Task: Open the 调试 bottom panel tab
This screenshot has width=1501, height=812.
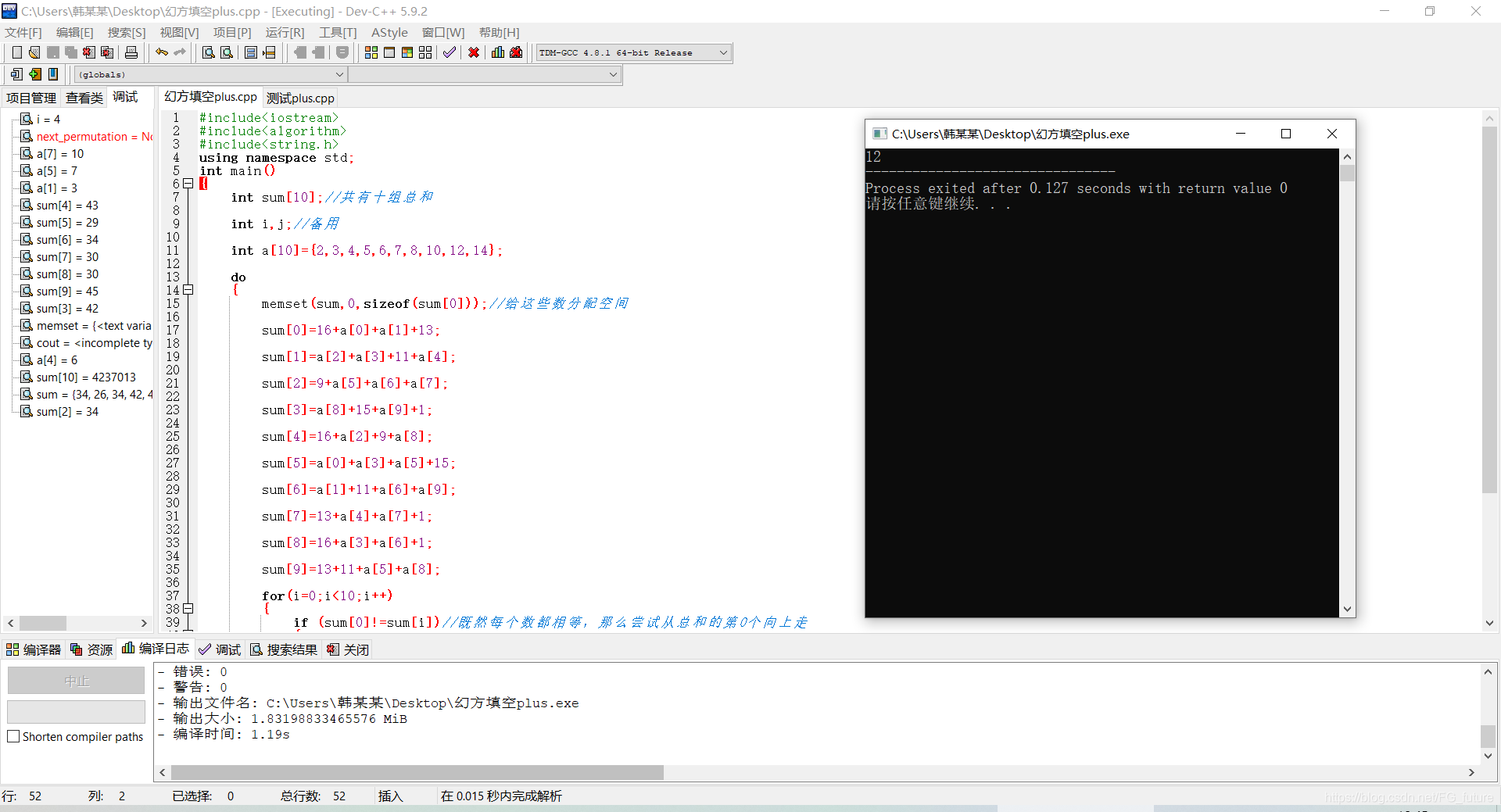Action: pyautogui.click(x=220, y=649)
